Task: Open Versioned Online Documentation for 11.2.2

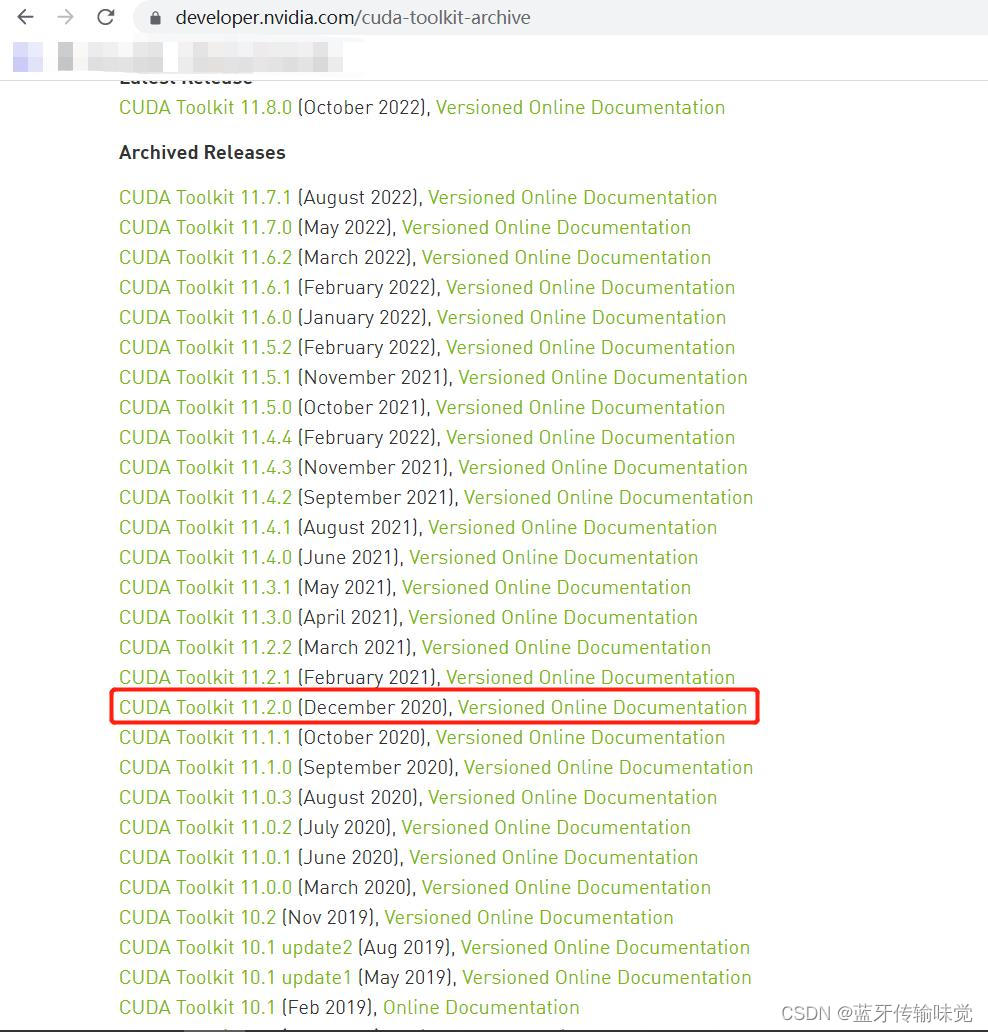Action: (567, 648)
